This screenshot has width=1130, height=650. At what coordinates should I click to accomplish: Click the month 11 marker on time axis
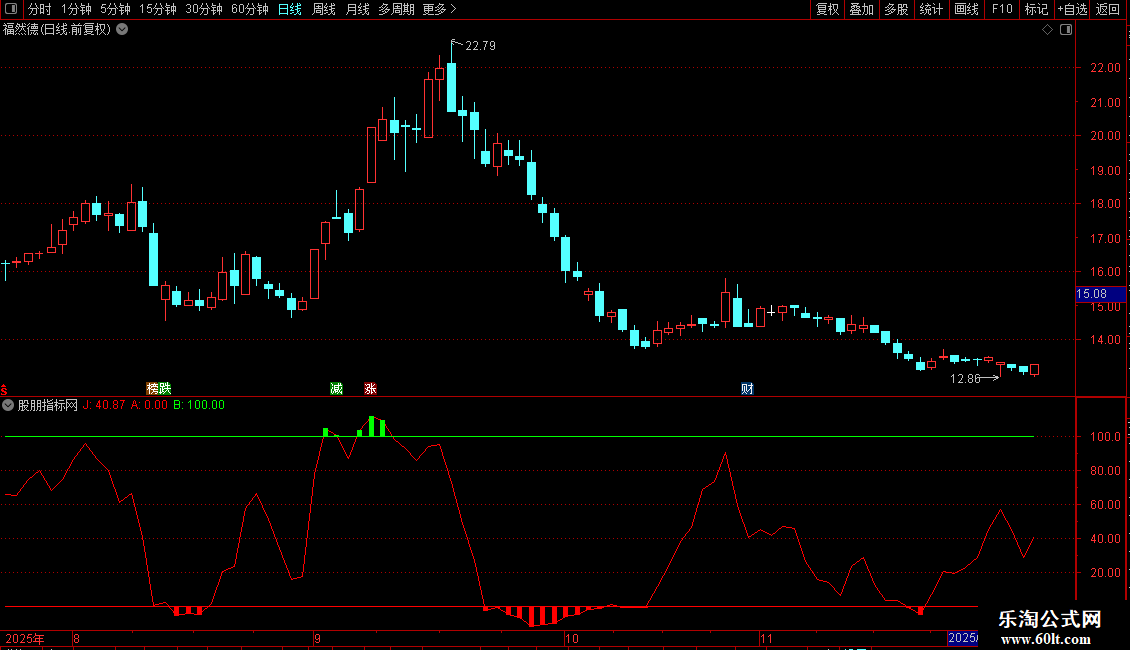click(766, 638)
